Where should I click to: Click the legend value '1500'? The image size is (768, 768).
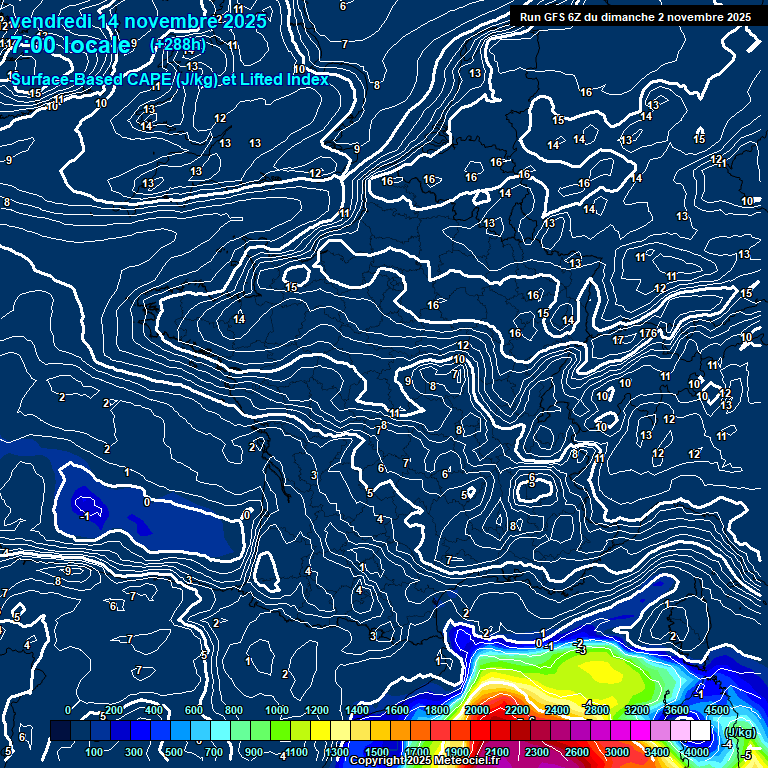coord(377,752)
